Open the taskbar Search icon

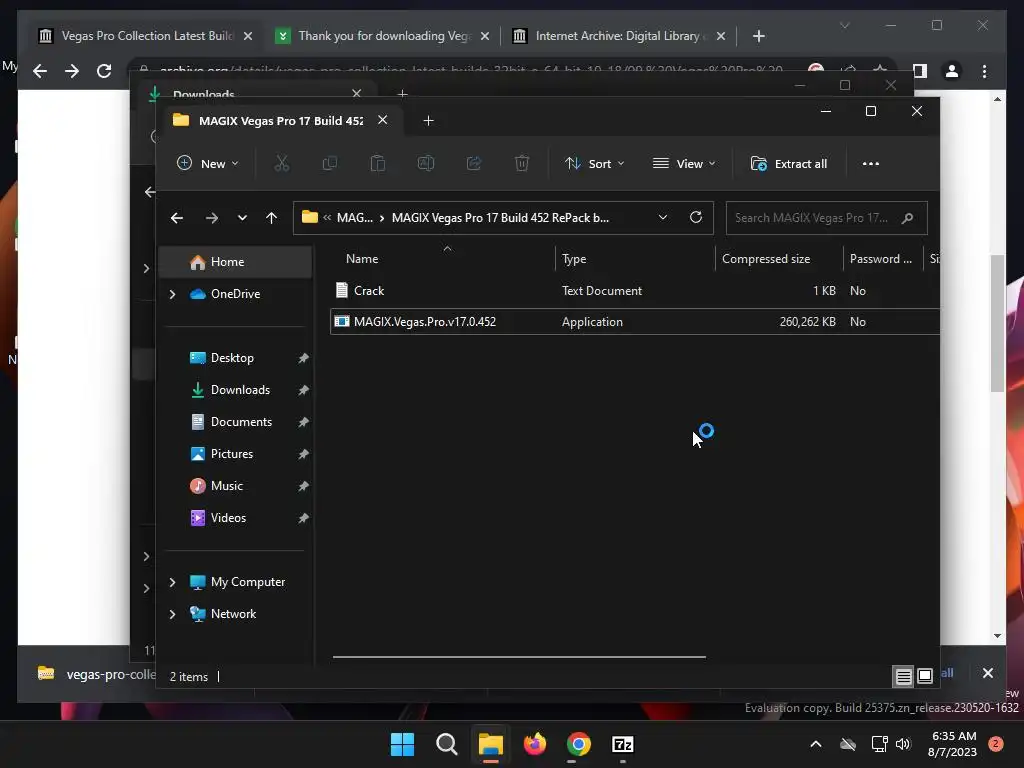(x=447, y=744)
